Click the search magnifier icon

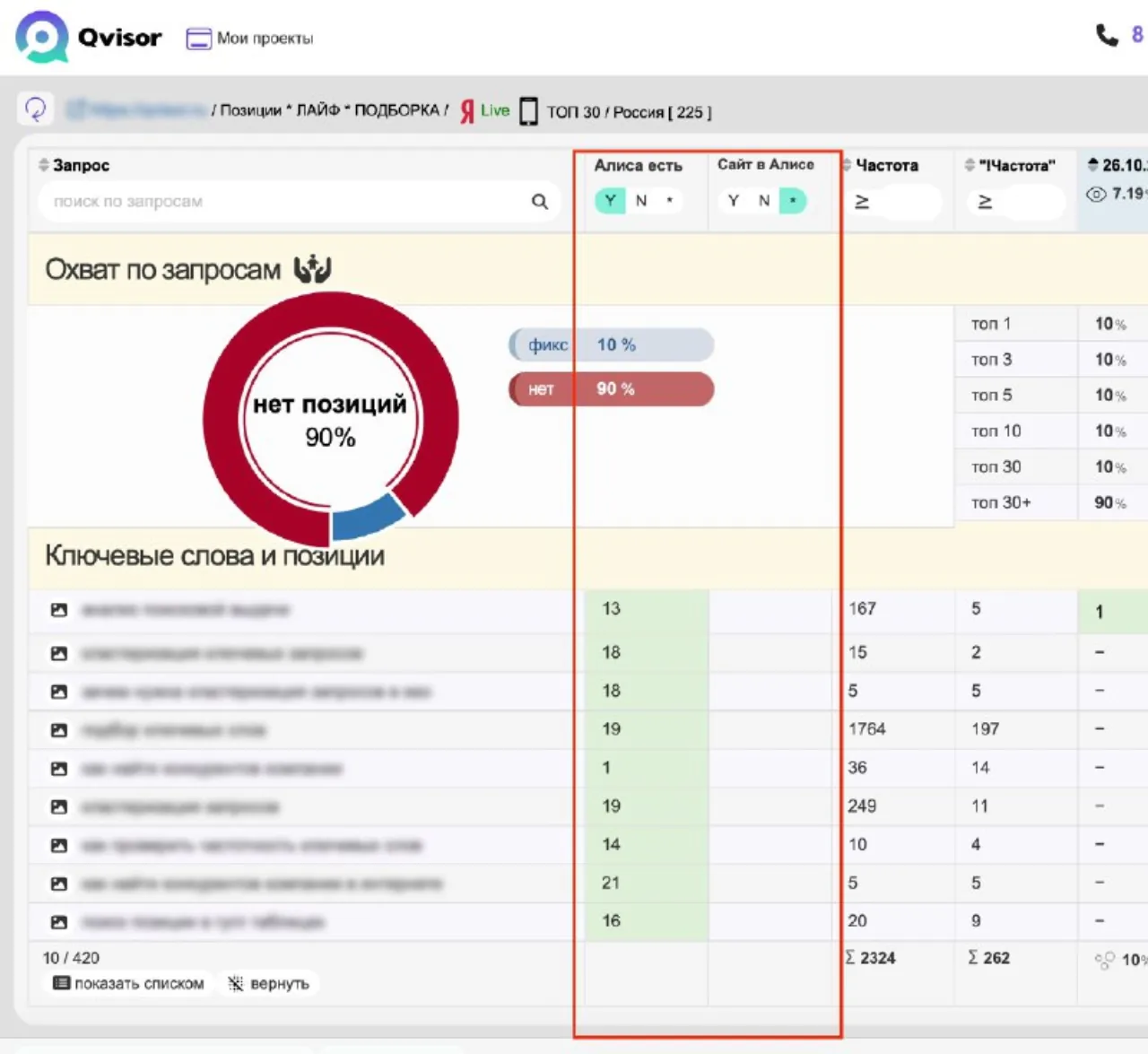(539, 201)
